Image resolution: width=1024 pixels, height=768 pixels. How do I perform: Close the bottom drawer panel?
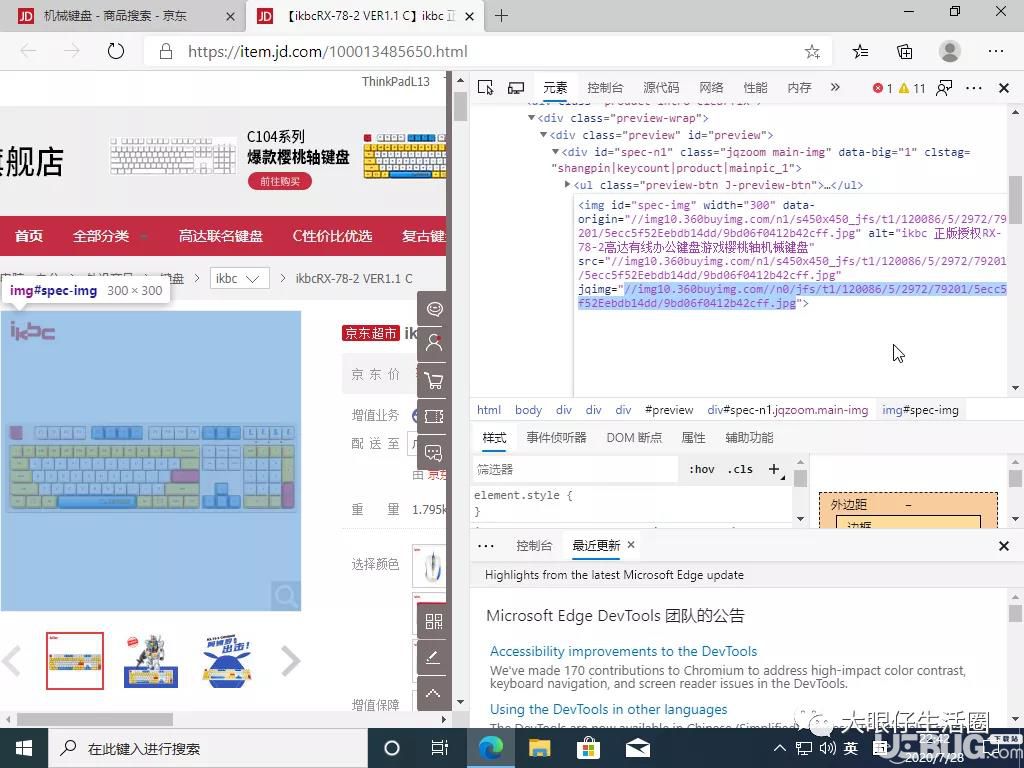pos(1004,546)
